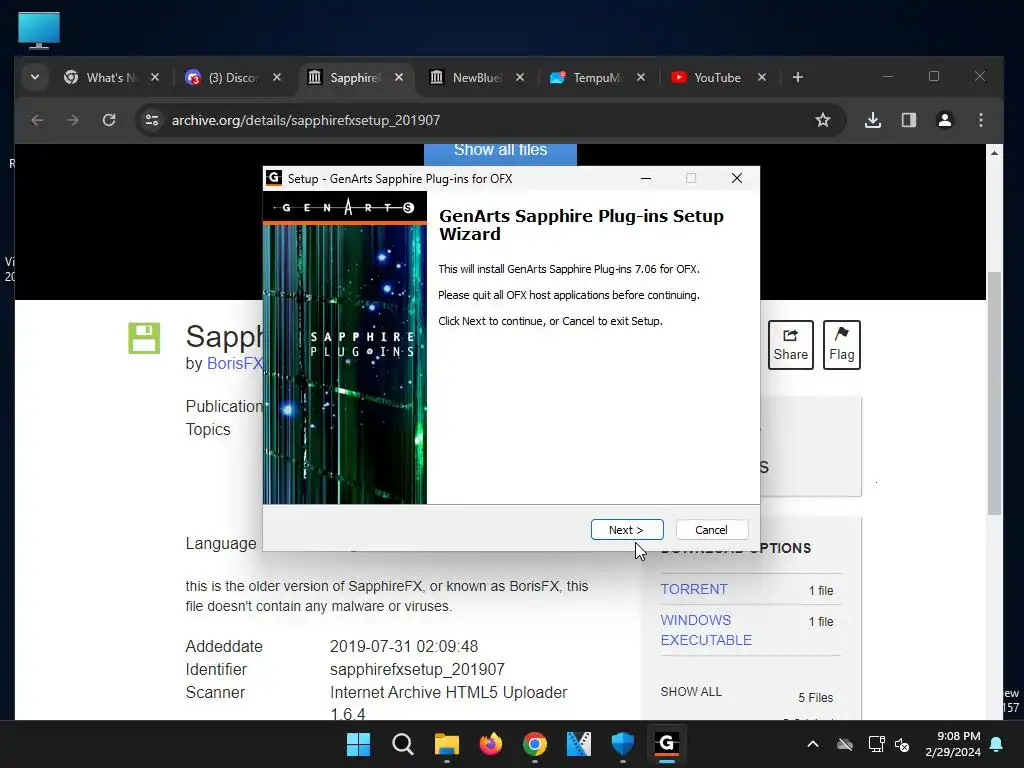Click SHOW ALL downloads link
The image size is (1024, 768).
click(691, 692)
